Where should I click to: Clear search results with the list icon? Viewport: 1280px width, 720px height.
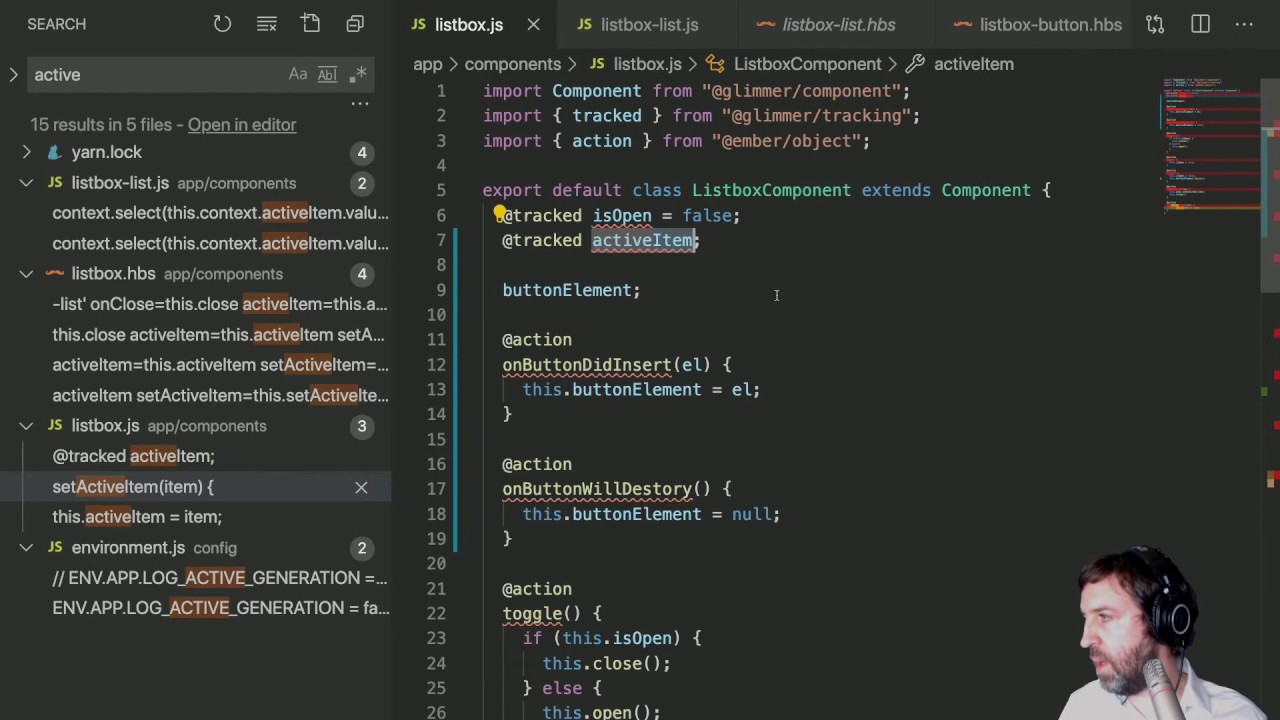[266, 24]
